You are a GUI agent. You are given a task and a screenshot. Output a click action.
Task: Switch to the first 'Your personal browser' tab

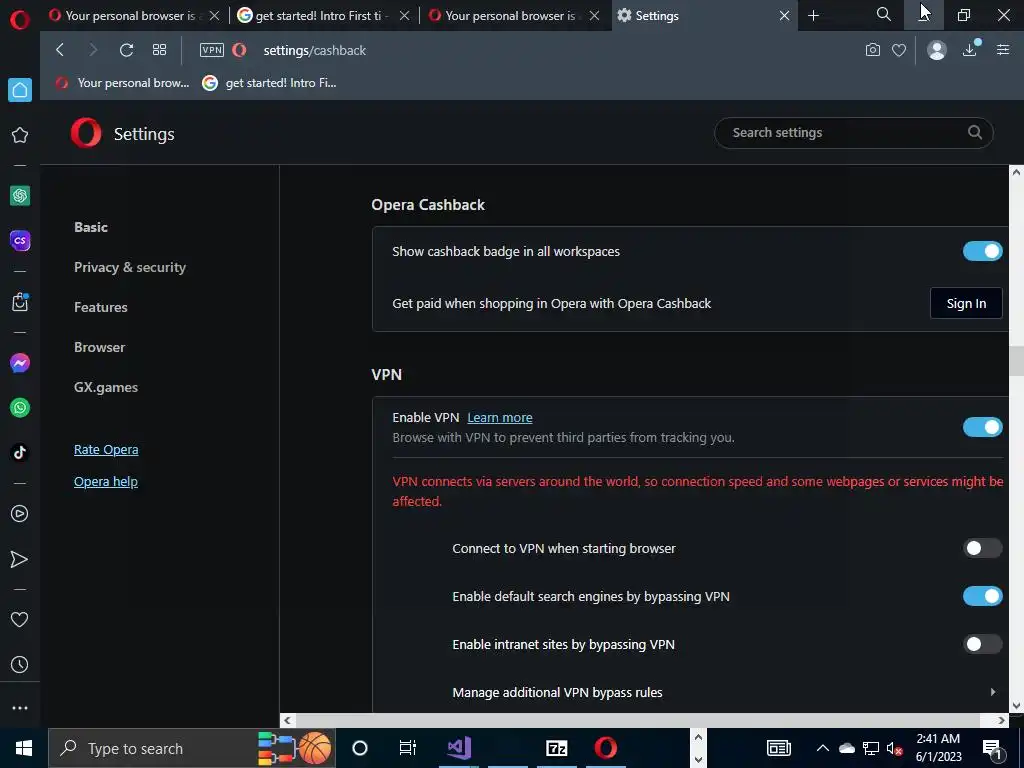click(x=127, y=16)
